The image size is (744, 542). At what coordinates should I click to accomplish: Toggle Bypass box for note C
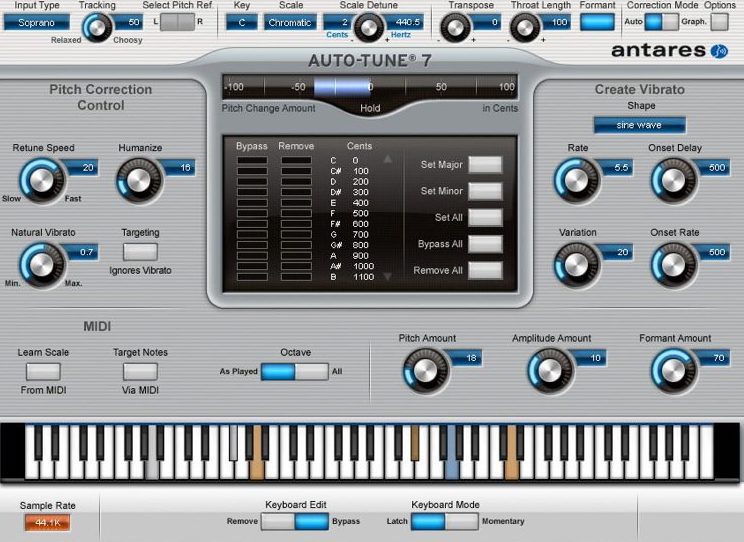coord(252,160)
